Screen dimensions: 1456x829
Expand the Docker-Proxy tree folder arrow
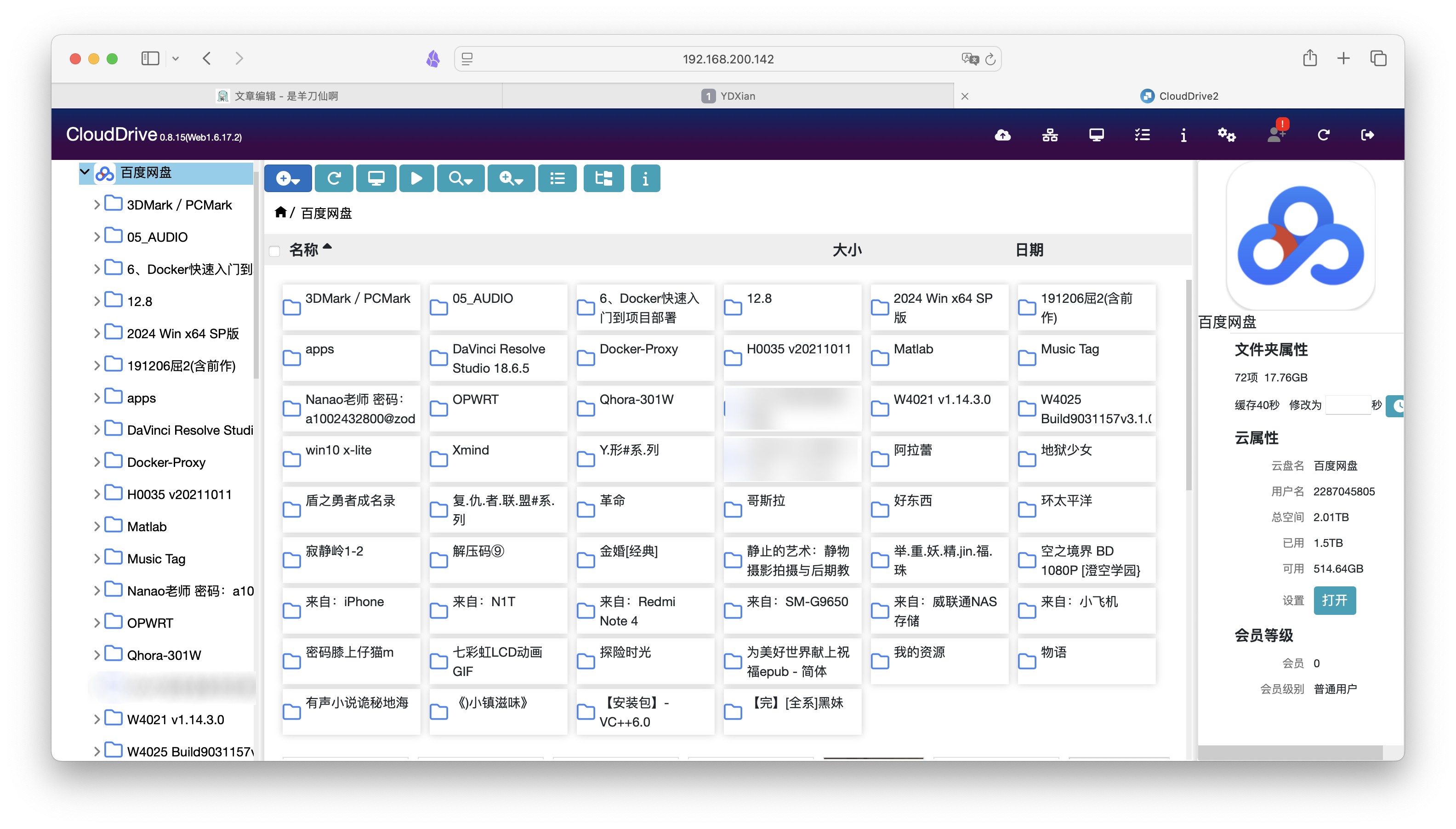(x=96, y=462)
